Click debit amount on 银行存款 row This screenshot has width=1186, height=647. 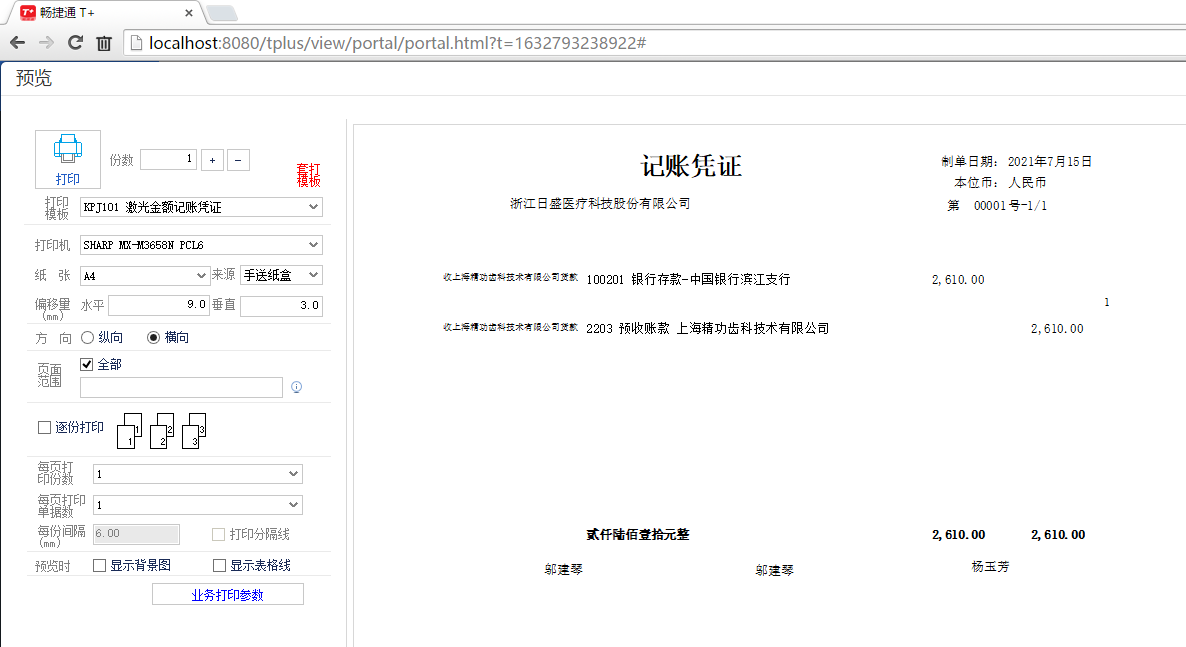pyautogui.click(x=958, y=280)
